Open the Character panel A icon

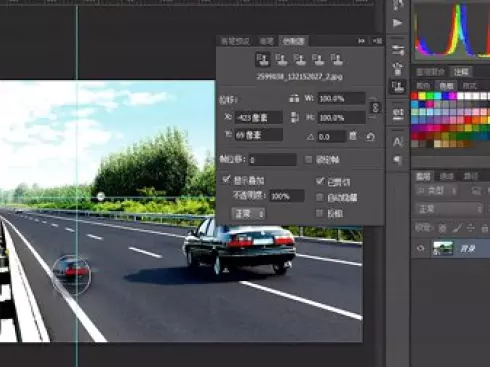click(x=398, y=142)
